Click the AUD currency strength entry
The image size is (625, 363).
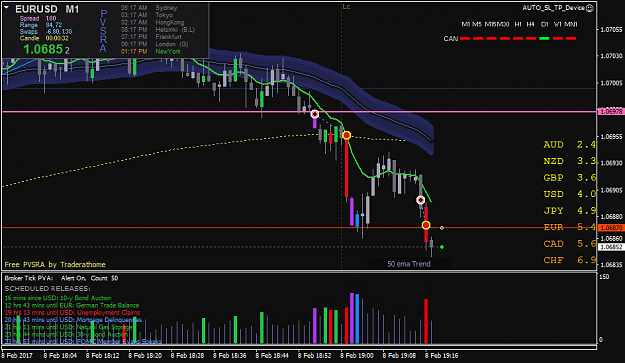[570, 145]
